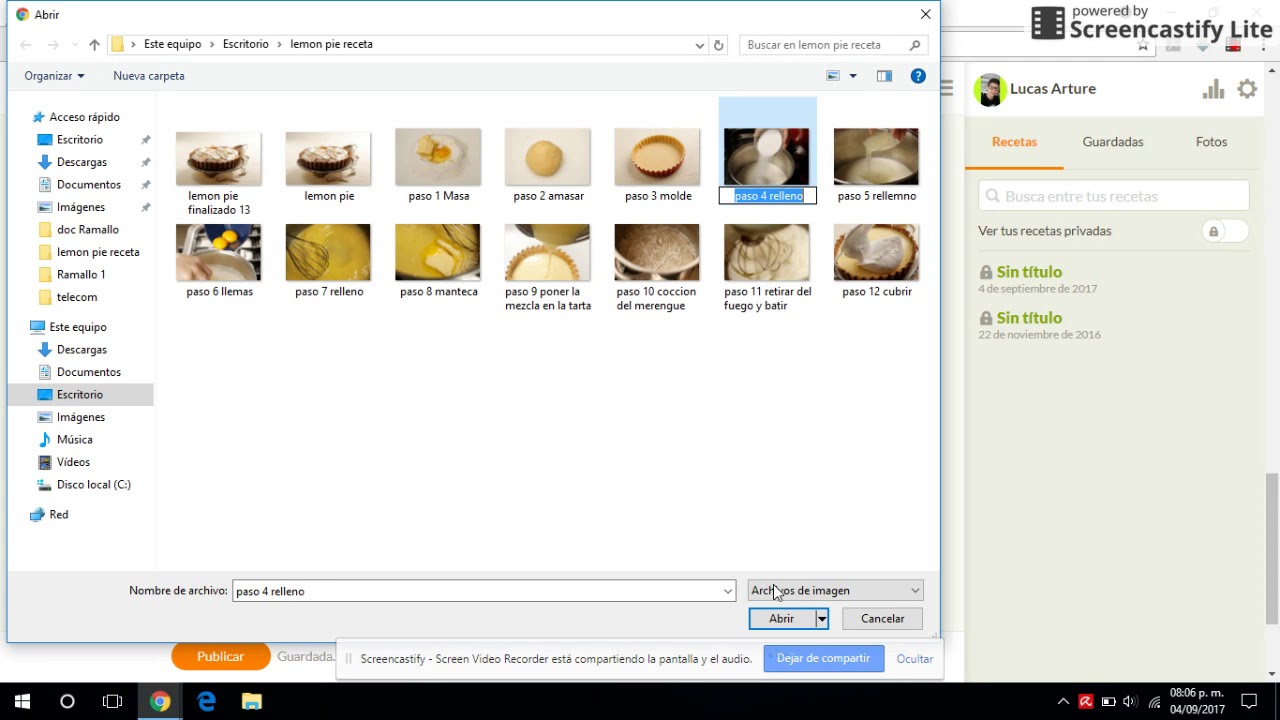Open Abrir button split arrow
Screen dimensions: 1280x720
(821, 619)
